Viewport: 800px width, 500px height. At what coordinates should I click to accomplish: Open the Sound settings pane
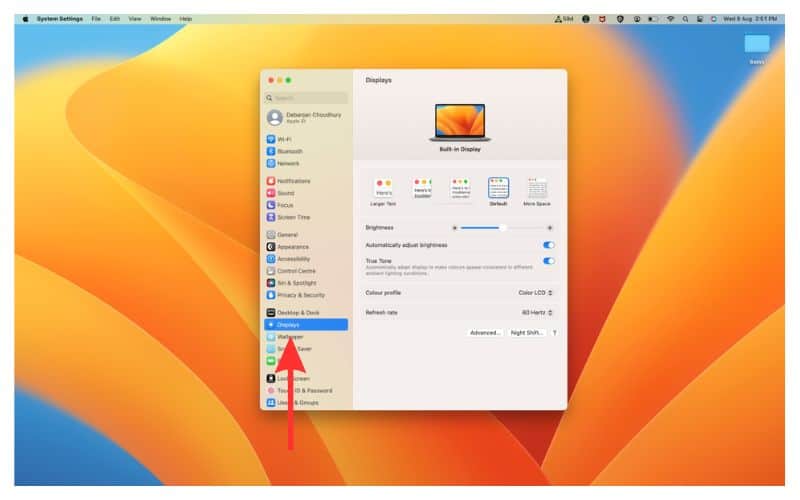(x=285, y=193)
